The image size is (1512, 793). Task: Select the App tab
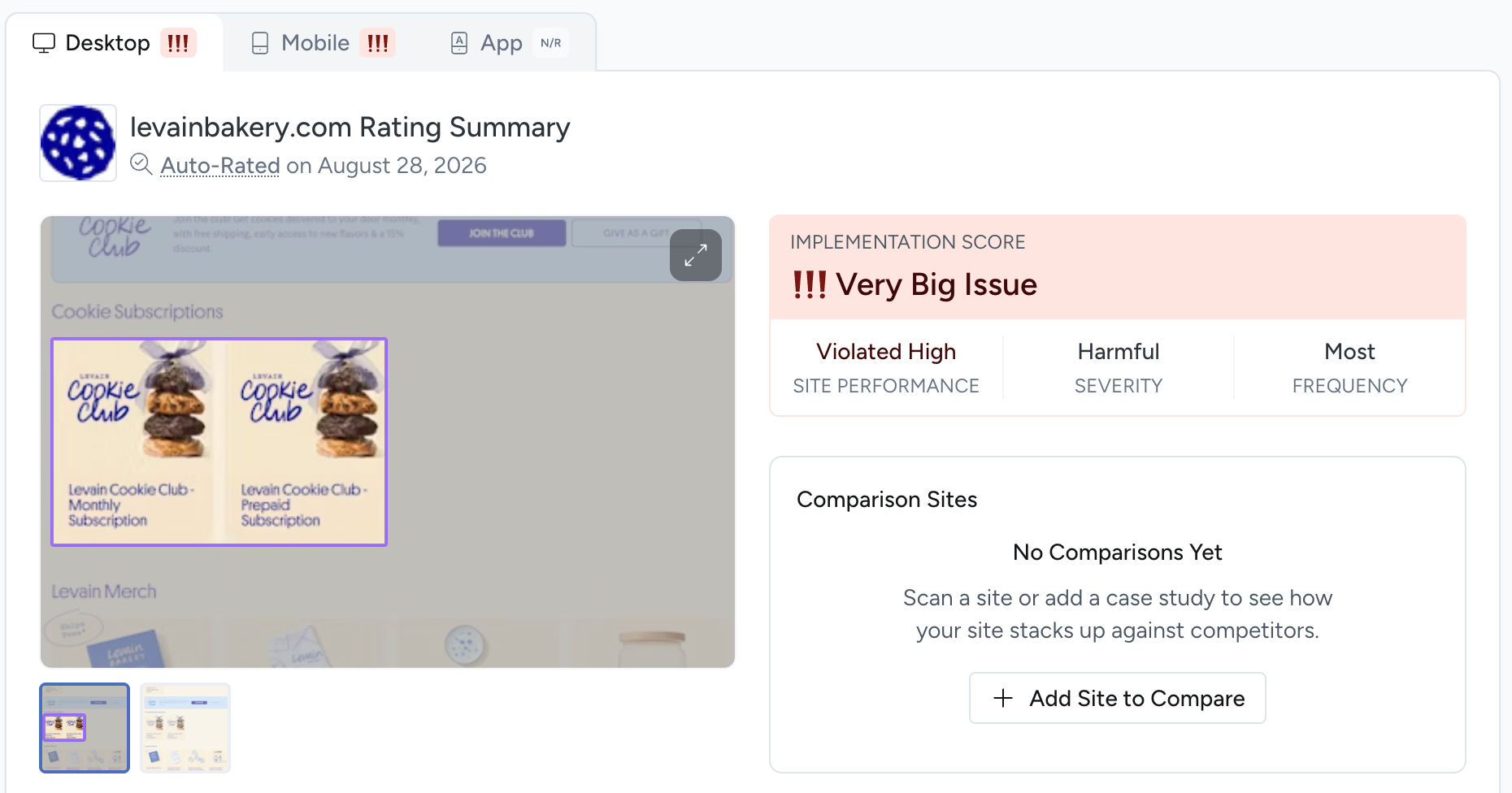point(509,43)
